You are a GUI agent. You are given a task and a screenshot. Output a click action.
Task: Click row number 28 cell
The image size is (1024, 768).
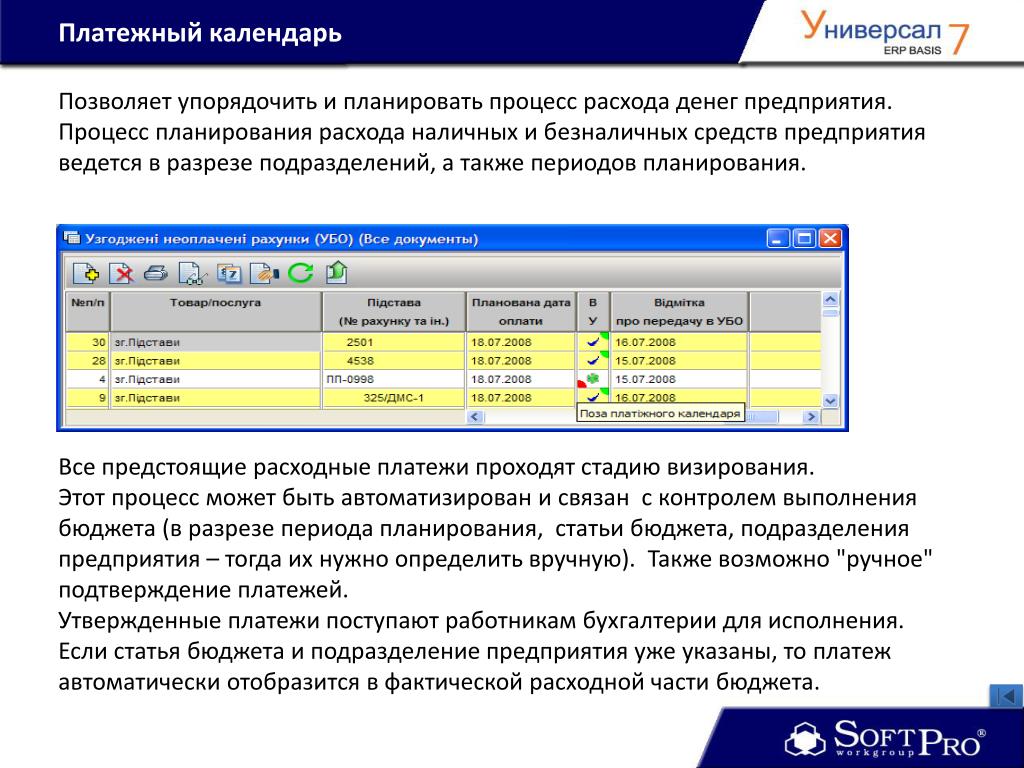tap(88, 360)
